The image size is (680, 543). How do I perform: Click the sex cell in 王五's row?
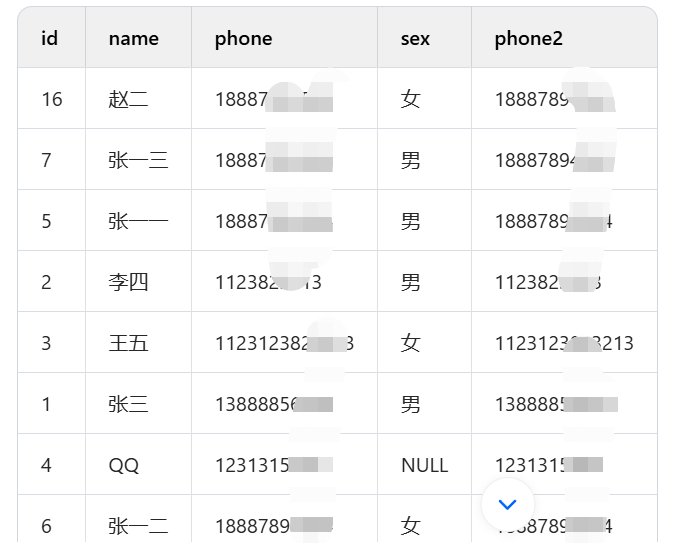pyautogui.click(x=411, y=343)
